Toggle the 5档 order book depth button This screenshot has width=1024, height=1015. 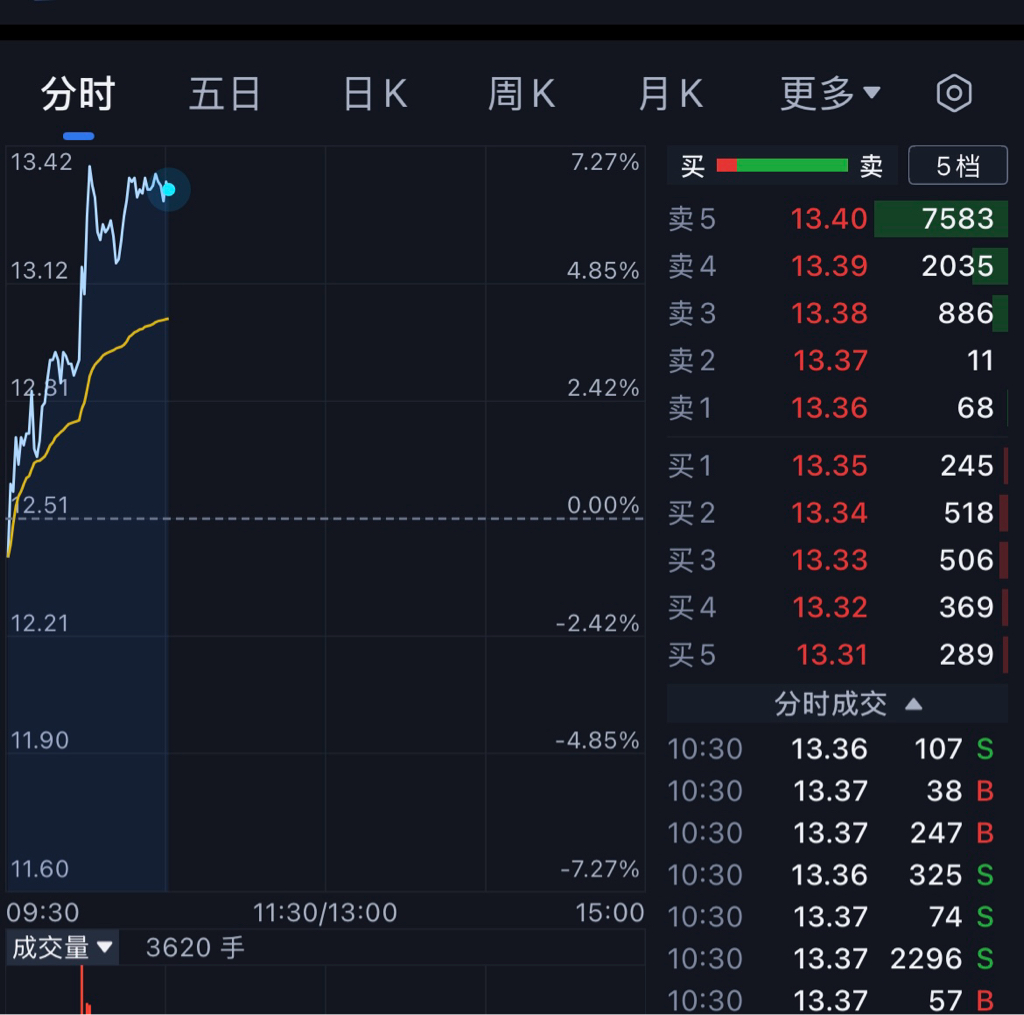[957, 166]
